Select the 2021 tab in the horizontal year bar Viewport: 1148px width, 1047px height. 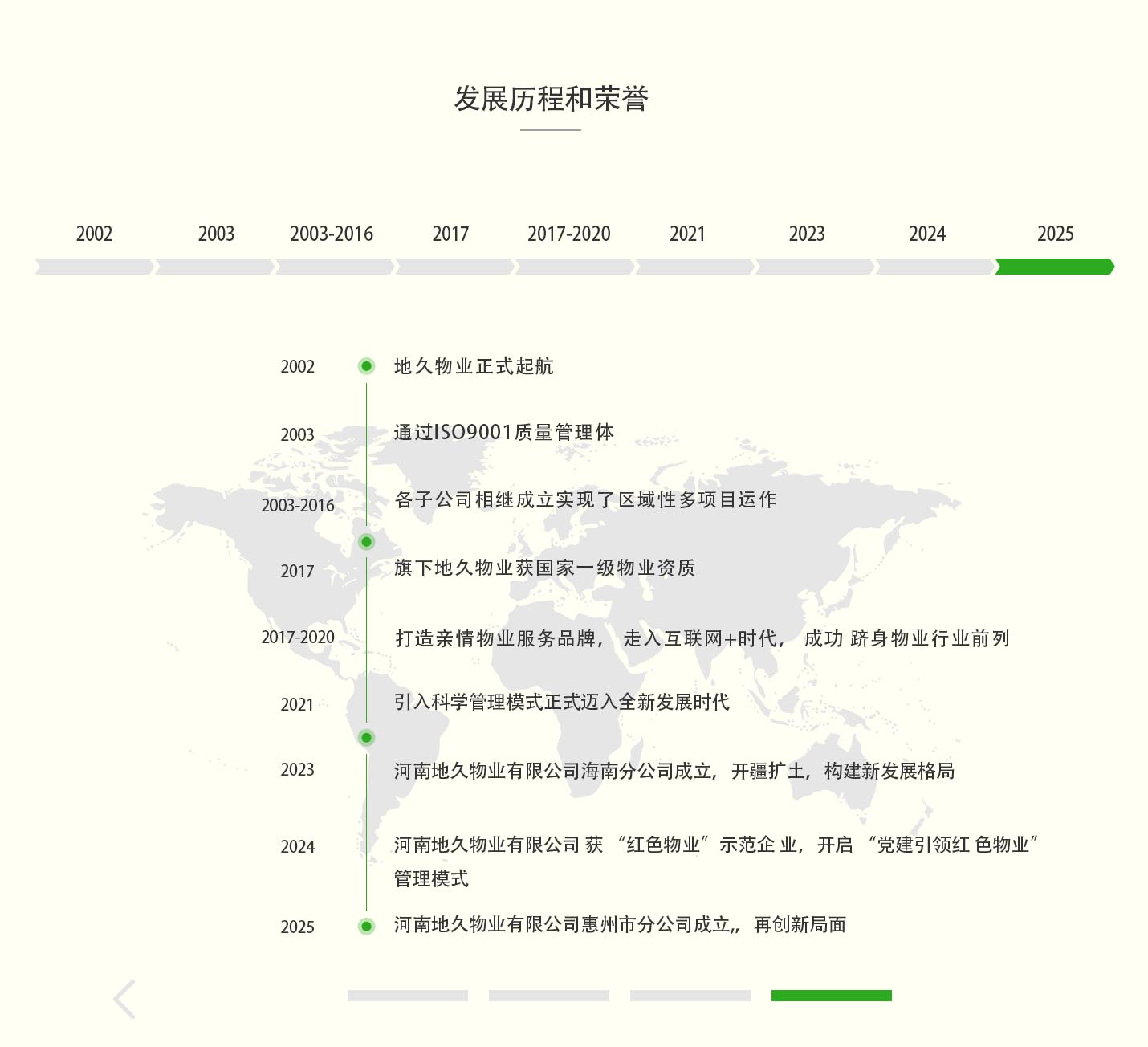click(x=687, y=234)
